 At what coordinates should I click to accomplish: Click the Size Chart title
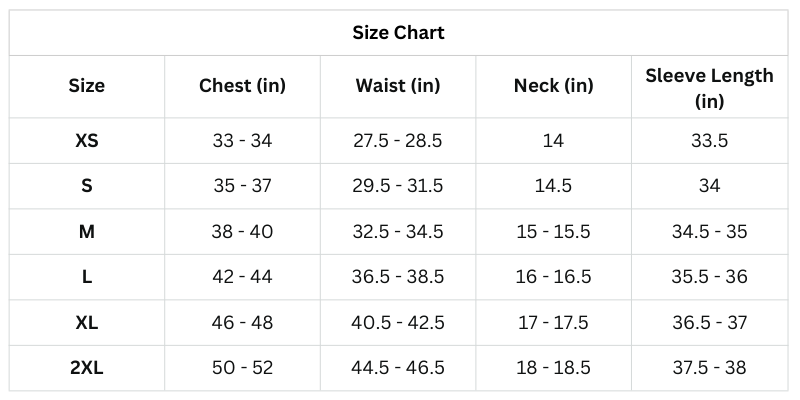pyautogui.click(x=398, y=33)
